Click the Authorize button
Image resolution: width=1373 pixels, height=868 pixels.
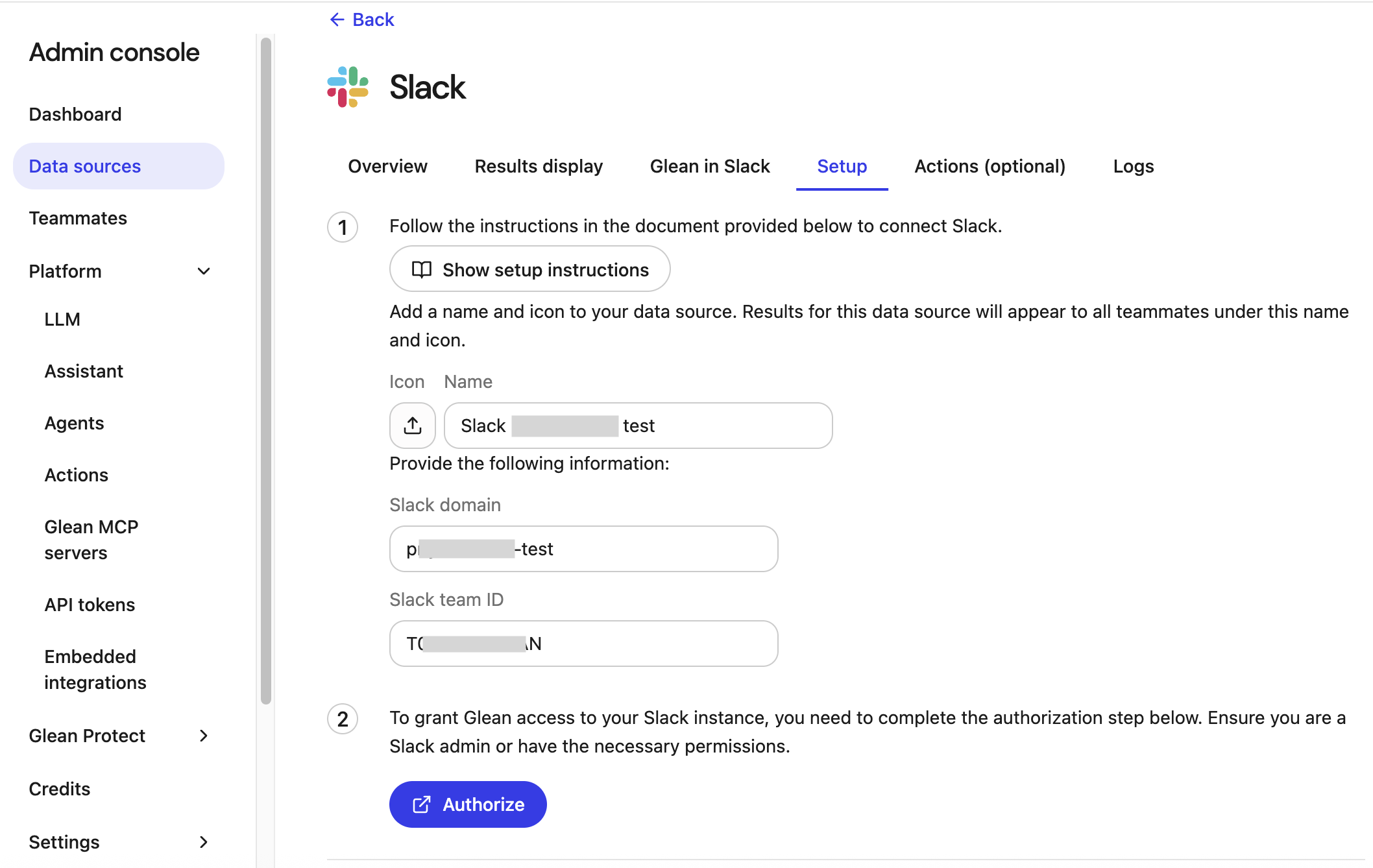[x=467, y=804]
